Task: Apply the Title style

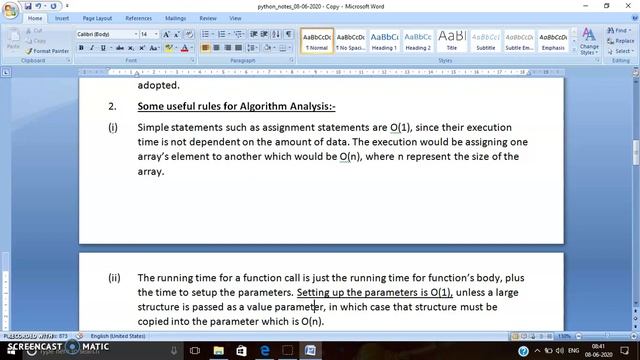Action: (x=452, y=41)
